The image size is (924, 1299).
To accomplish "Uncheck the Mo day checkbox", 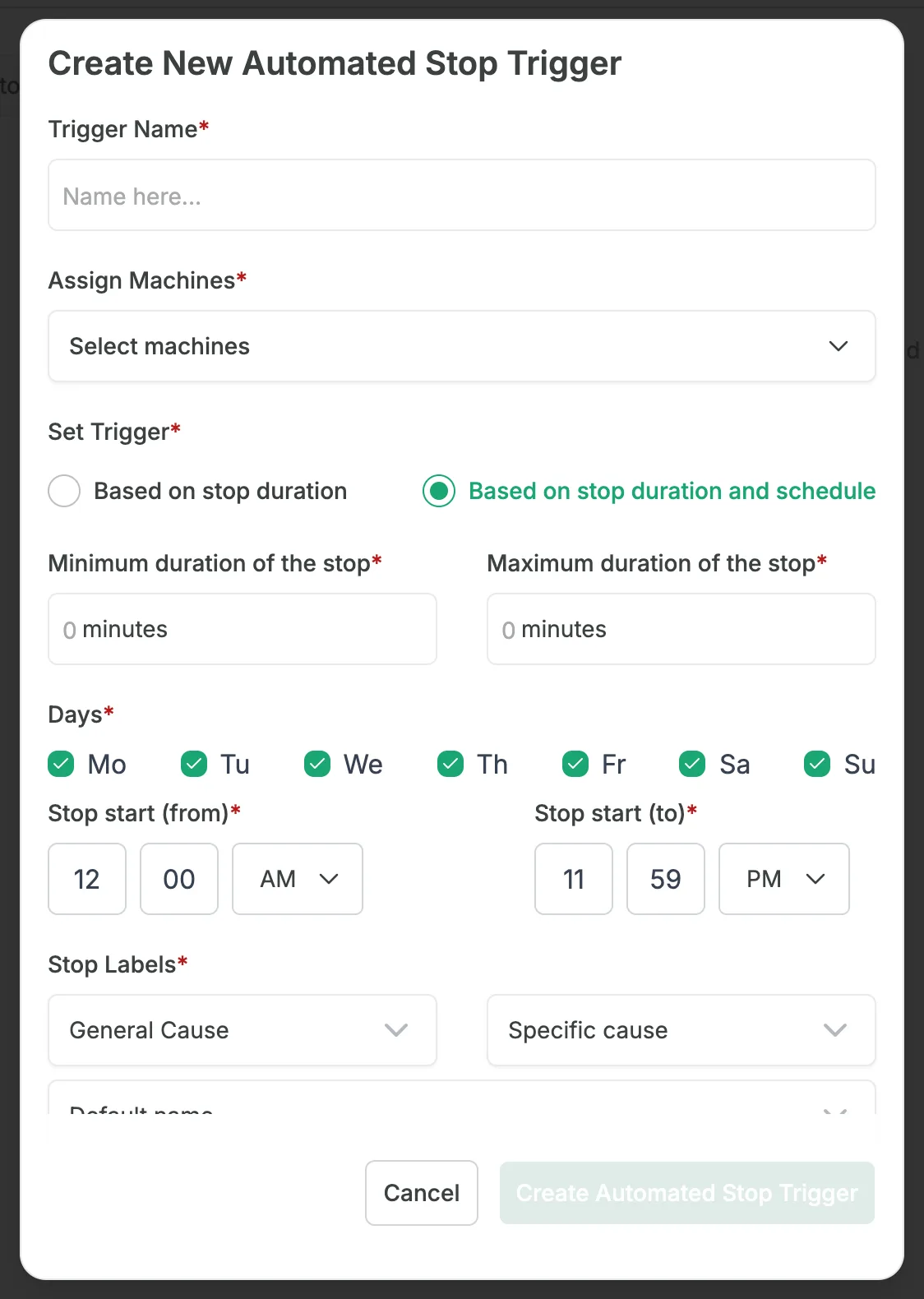I will (x=62, y=764).
